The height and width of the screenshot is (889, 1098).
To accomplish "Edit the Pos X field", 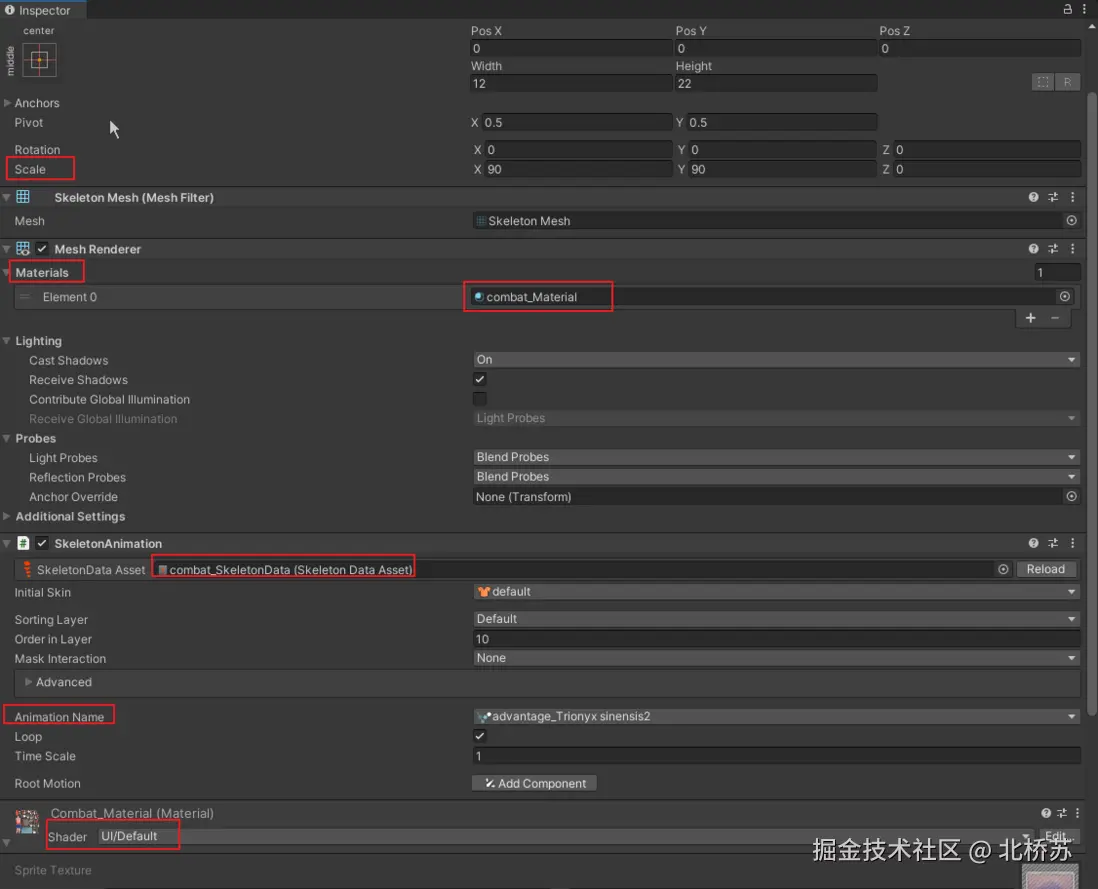I will point(571,48).
